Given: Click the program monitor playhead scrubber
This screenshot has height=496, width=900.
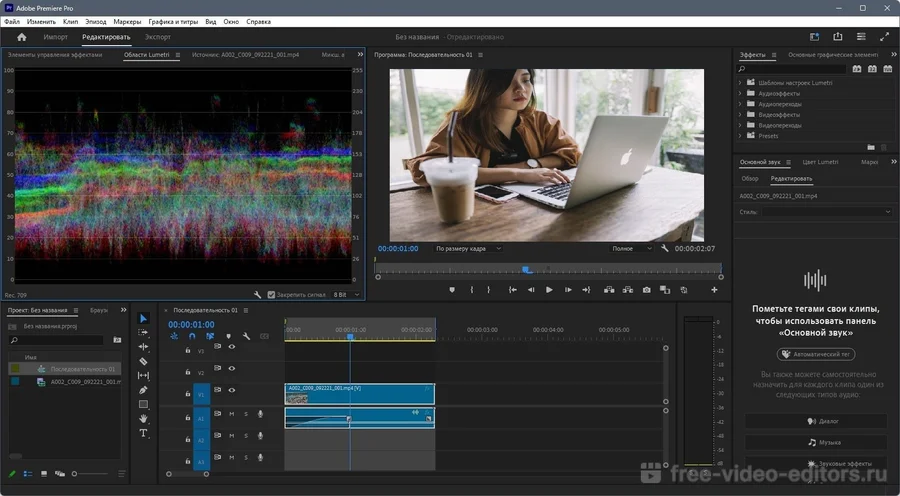Looking at the screenshot, I should (x=525, y=269).
